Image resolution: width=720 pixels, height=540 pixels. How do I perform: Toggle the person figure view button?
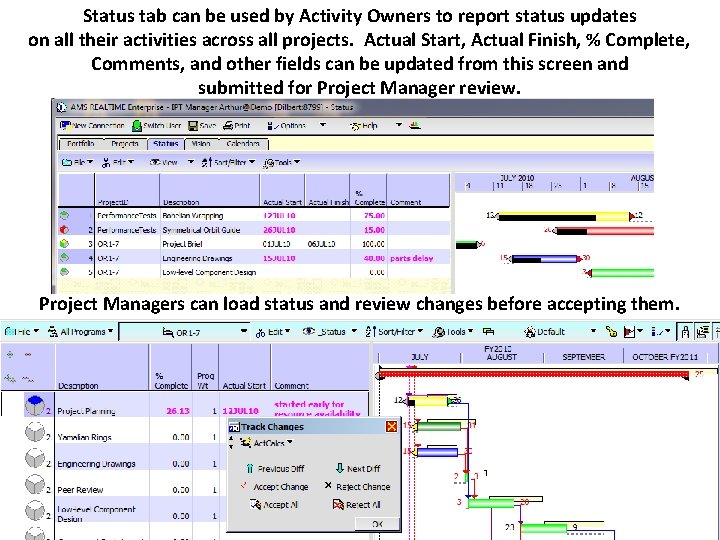coord(685,332)
